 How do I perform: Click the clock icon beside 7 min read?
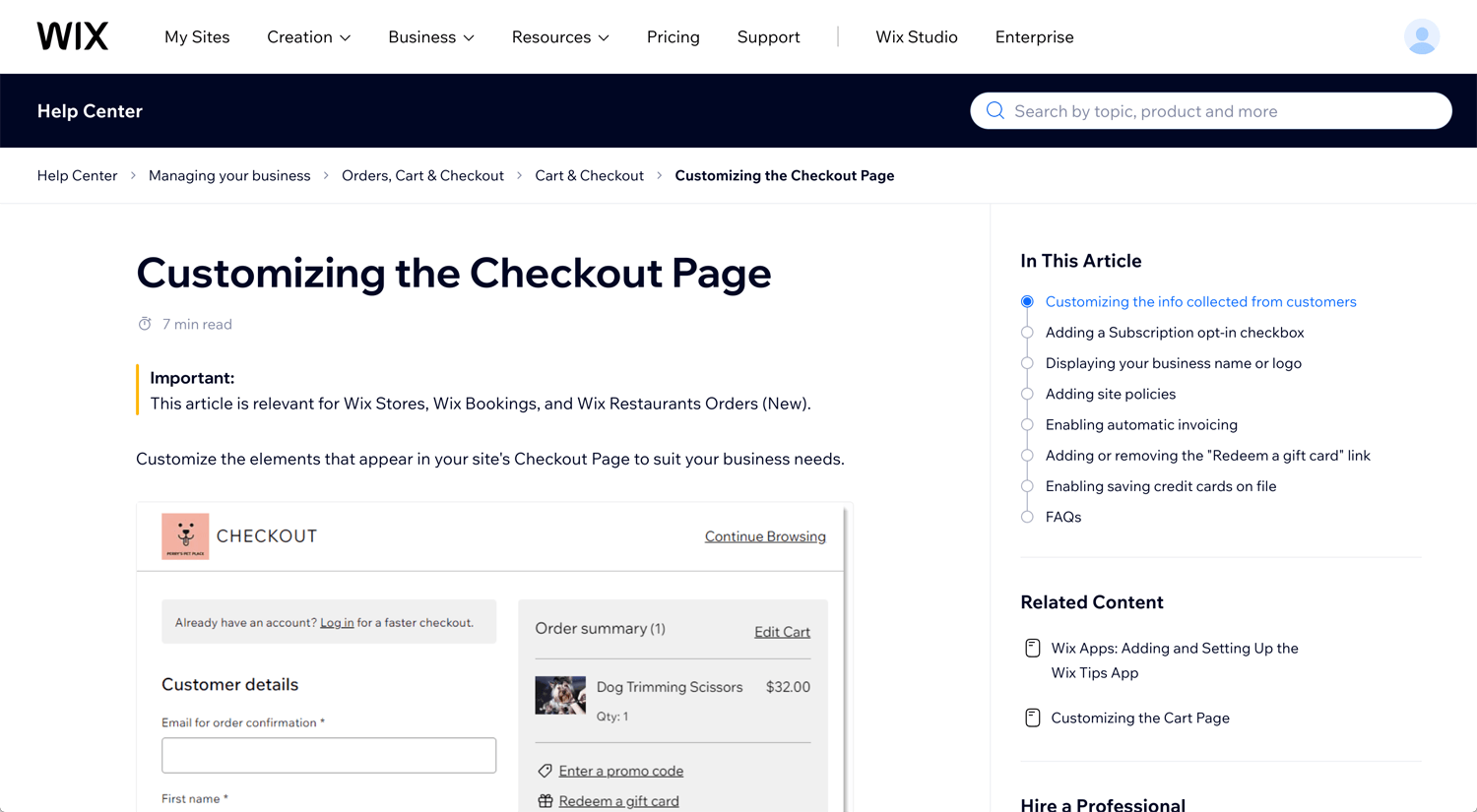click(145, 324)
